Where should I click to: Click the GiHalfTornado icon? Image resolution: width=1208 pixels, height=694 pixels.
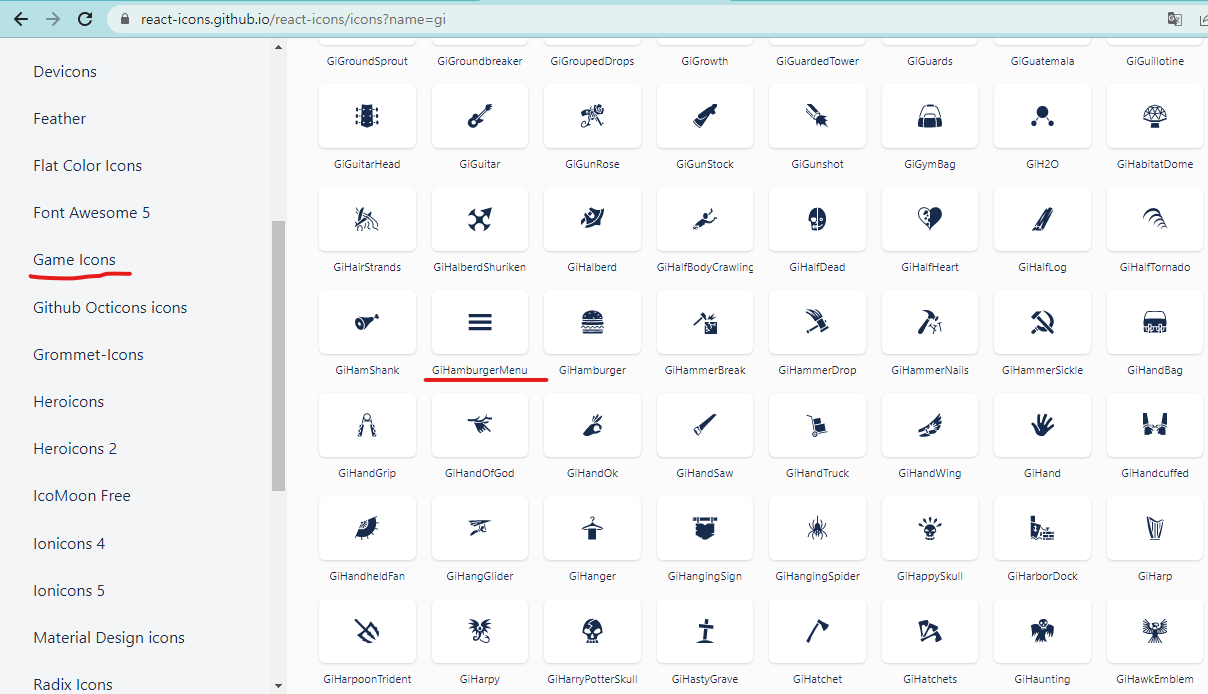coord(1155,219)
